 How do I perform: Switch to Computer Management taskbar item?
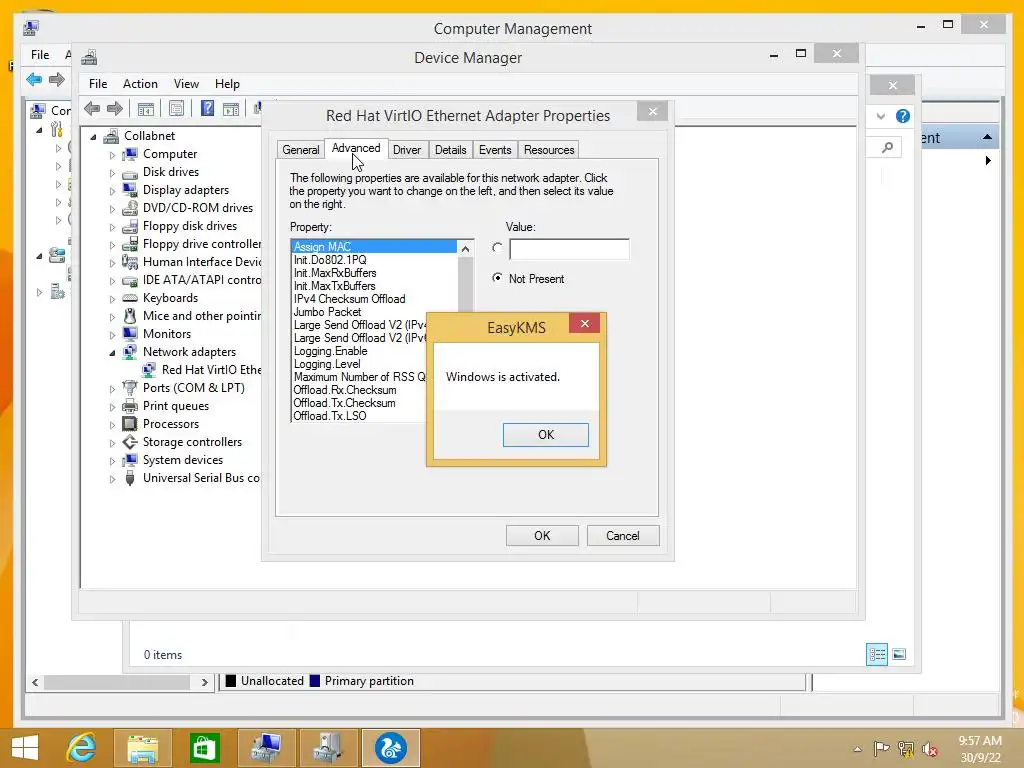[266, 748]
